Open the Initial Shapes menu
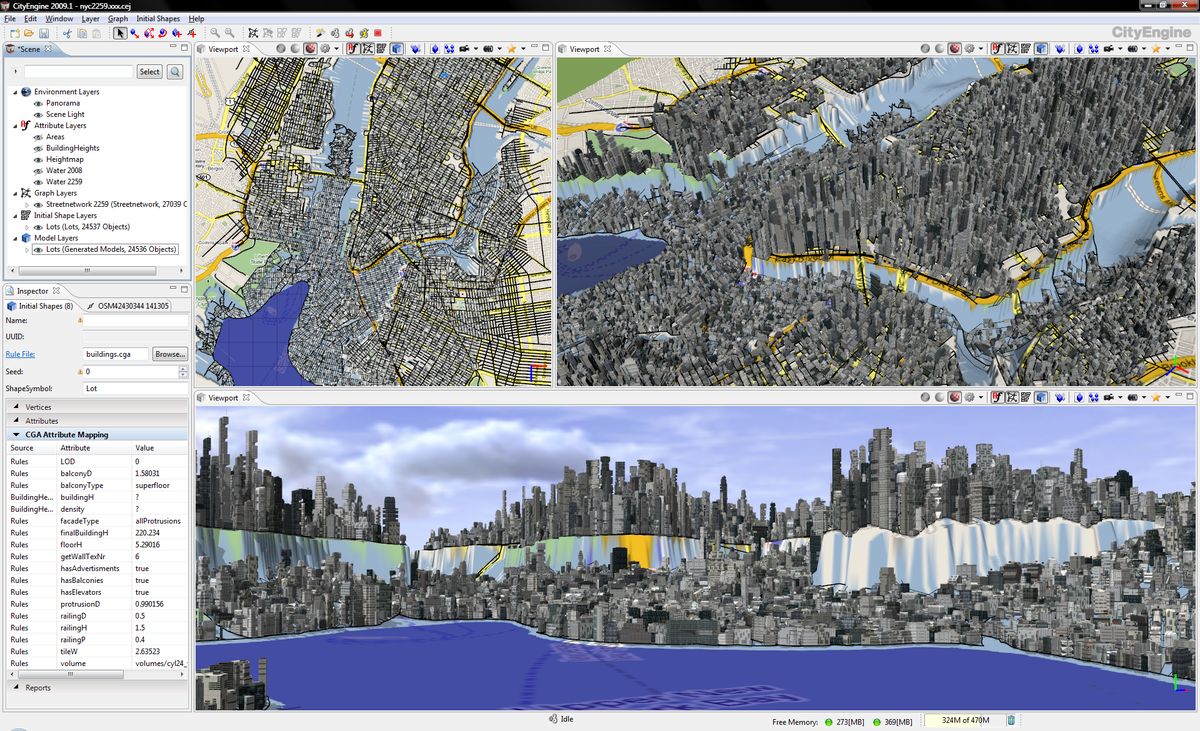The width and height of the screenshot is (1200, 731). [158, 19]
